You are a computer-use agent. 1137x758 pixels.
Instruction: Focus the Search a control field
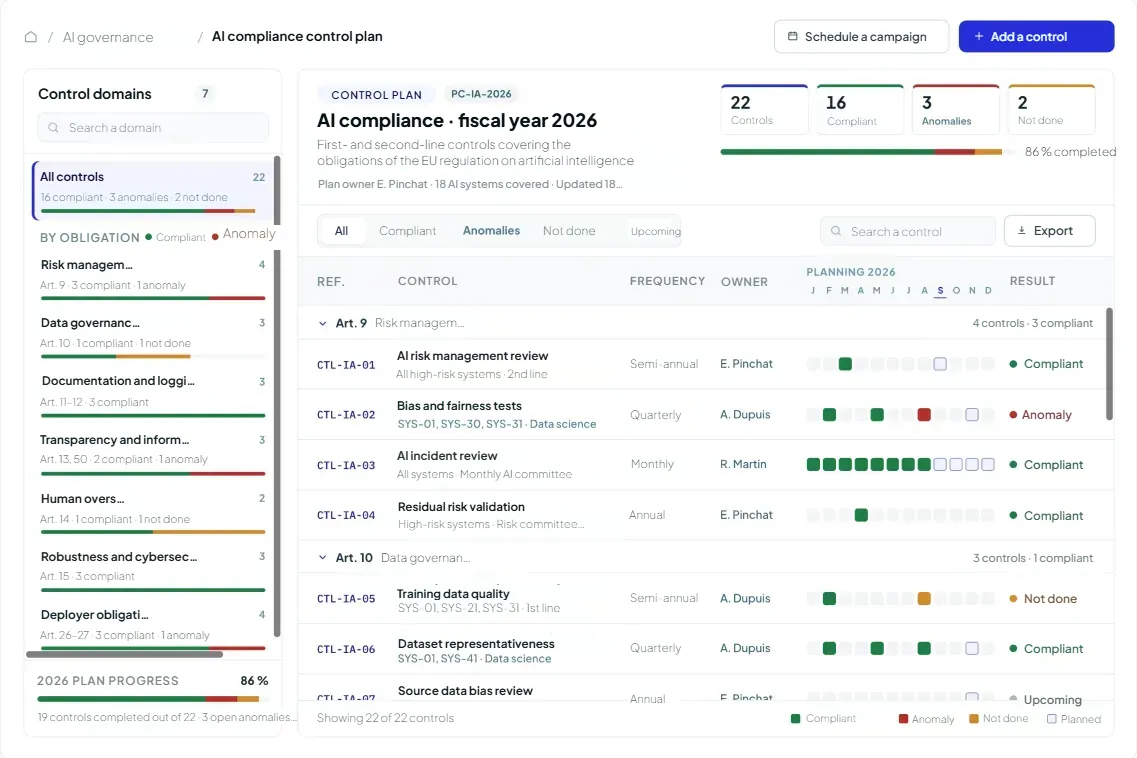pyautogui.click(x=908, y=231)
